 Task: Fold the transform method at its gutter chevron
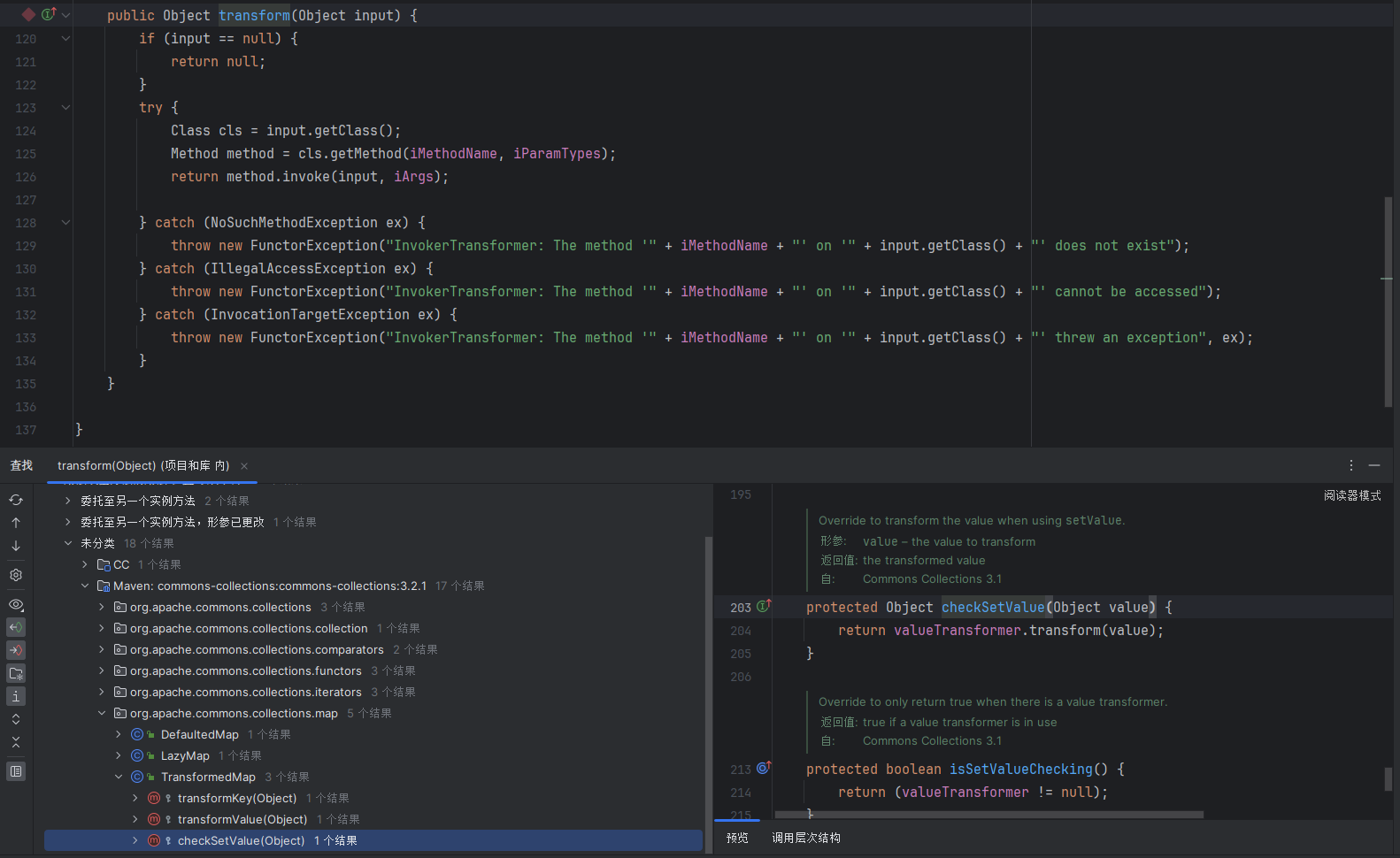[65, 15]
